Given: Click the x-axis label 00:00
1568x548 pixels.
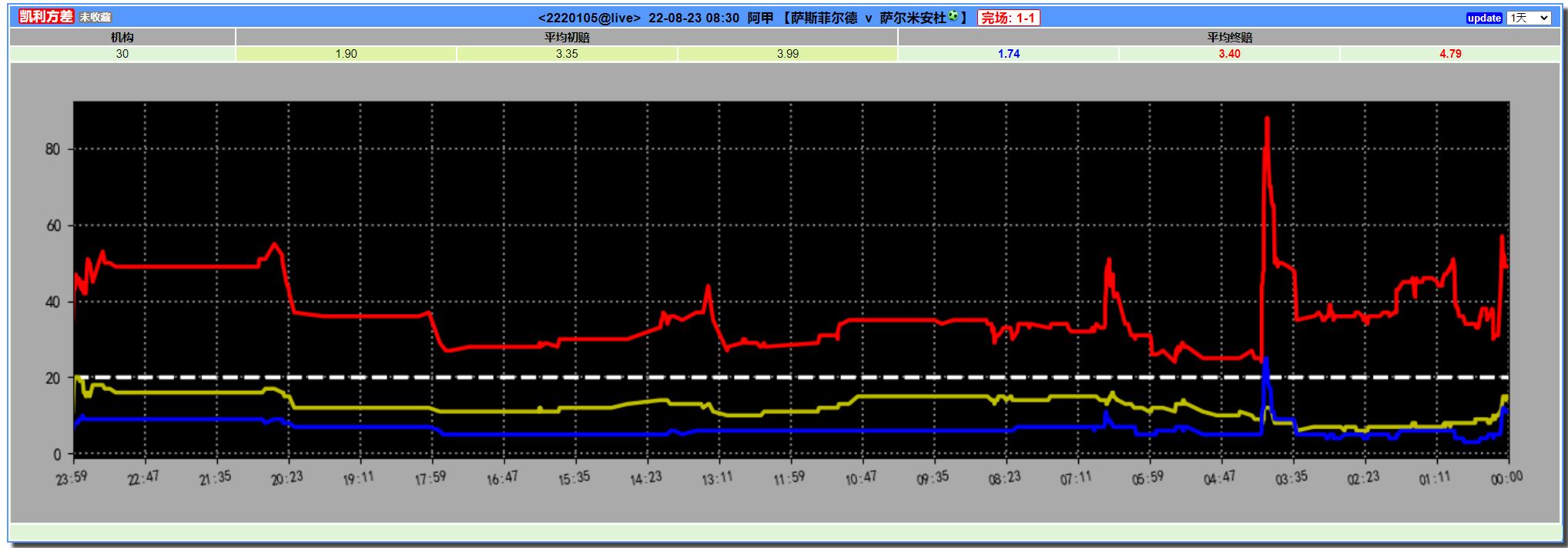Looking at the screenshot, I should [x=1506, y=478].
